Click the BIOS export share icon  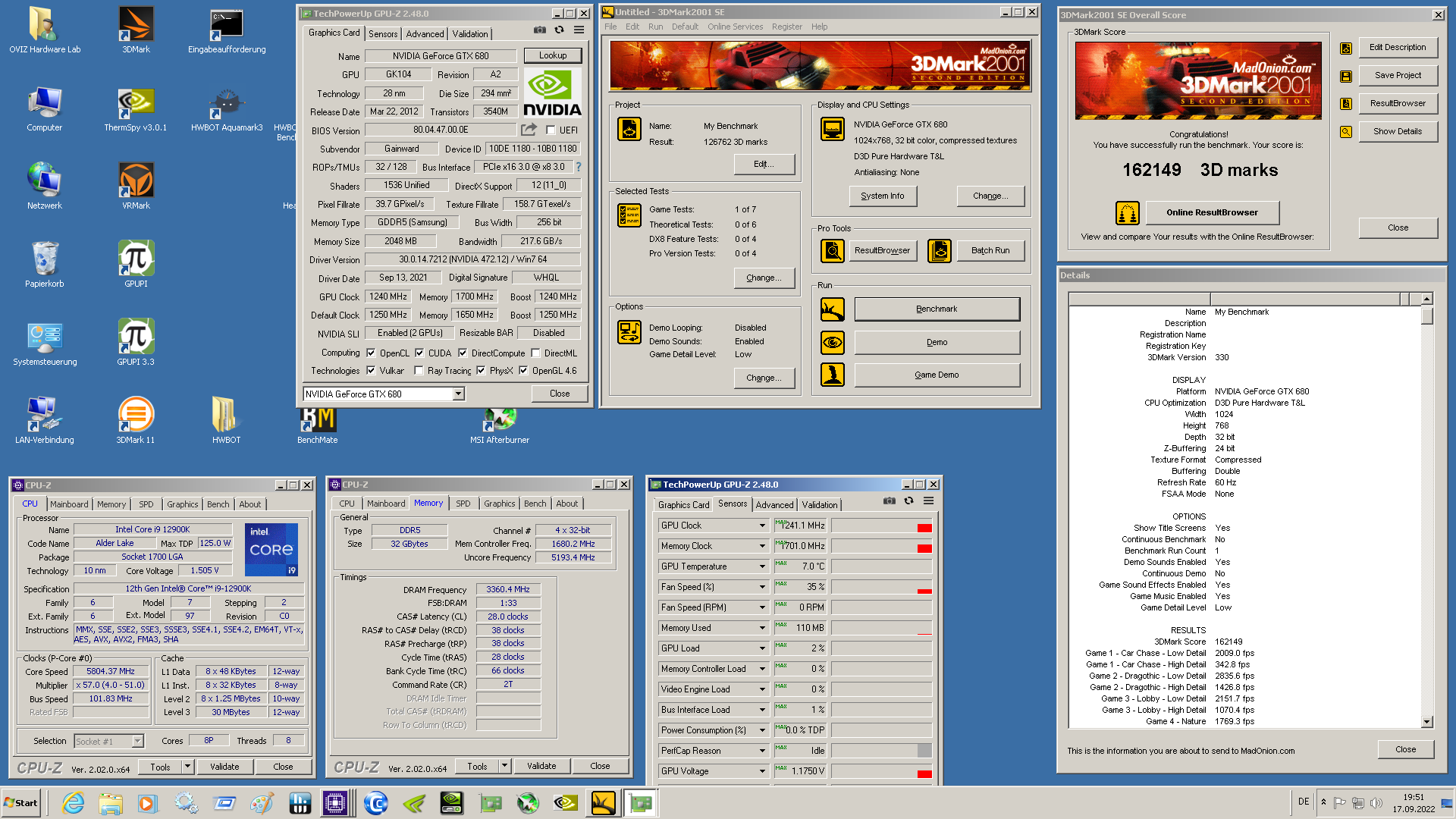click(x=529, y=130)
